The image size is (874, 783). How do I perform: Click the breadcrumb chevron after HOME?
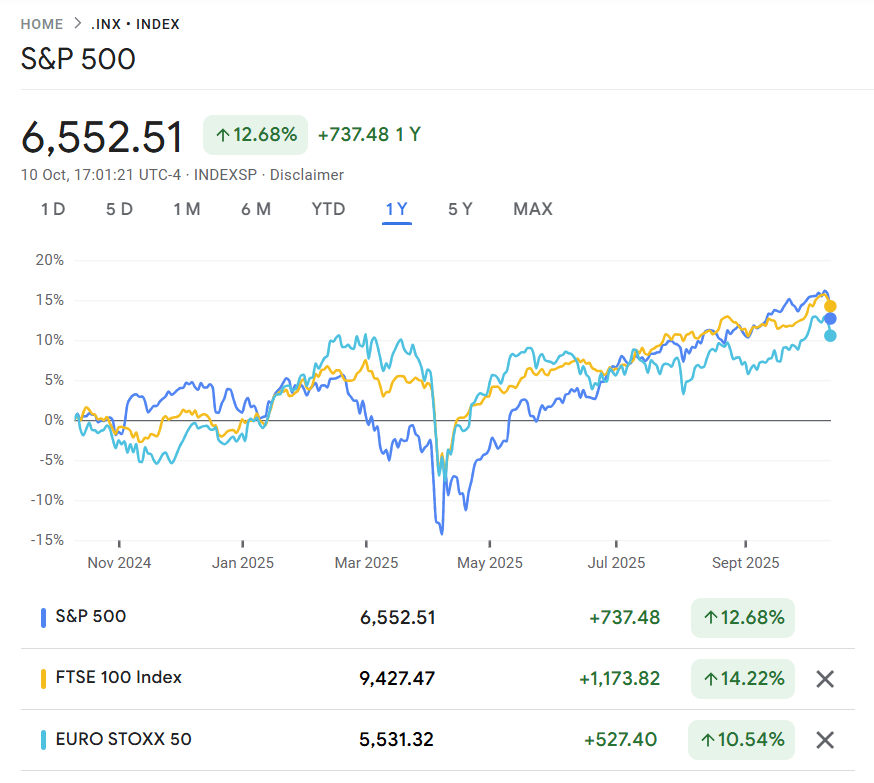tap(77, 24)
